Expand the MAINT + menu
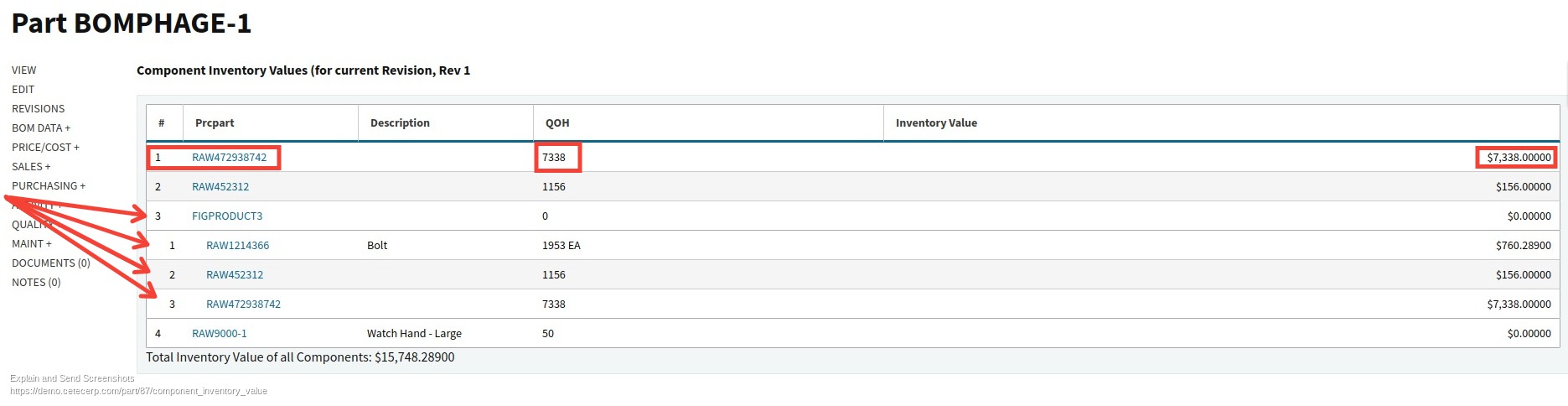 [x=32, y=244]
